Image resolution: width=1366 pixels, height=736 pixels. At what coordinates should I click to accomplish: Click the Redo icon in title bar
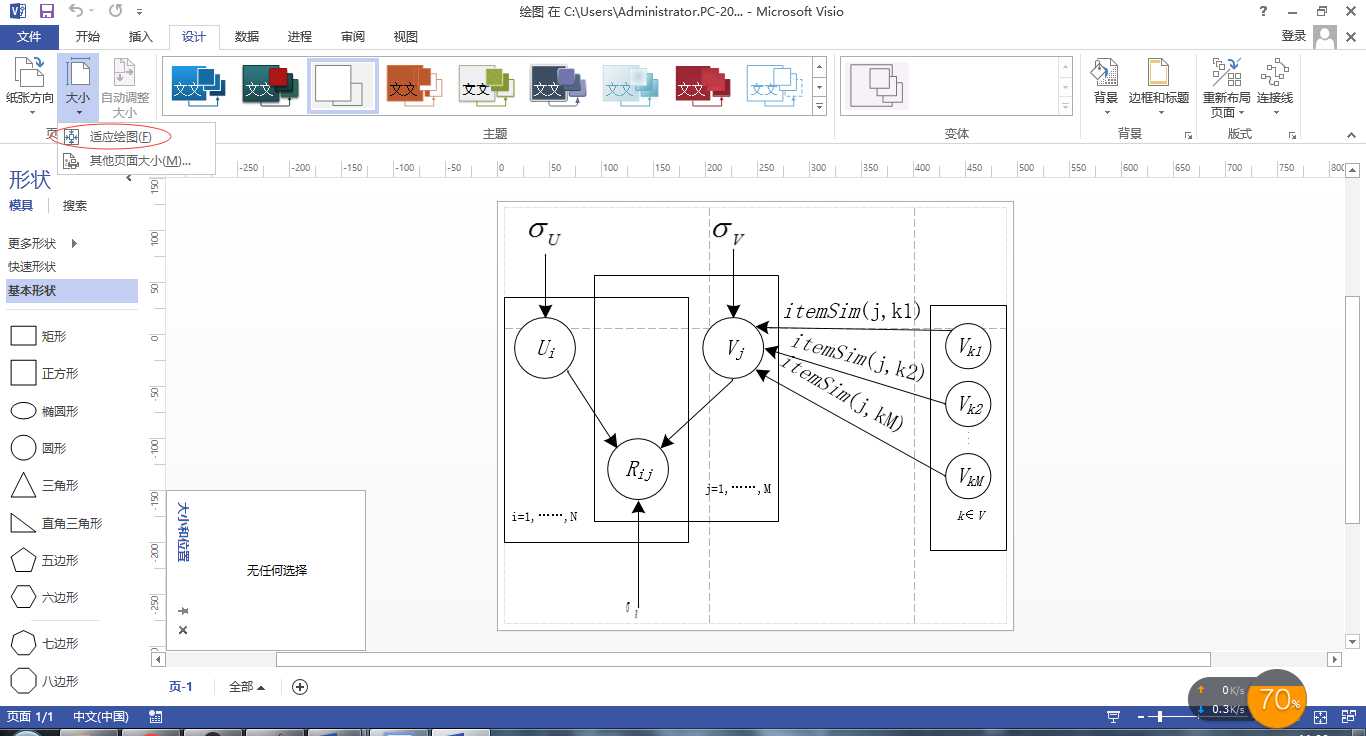tap(115, 12)
